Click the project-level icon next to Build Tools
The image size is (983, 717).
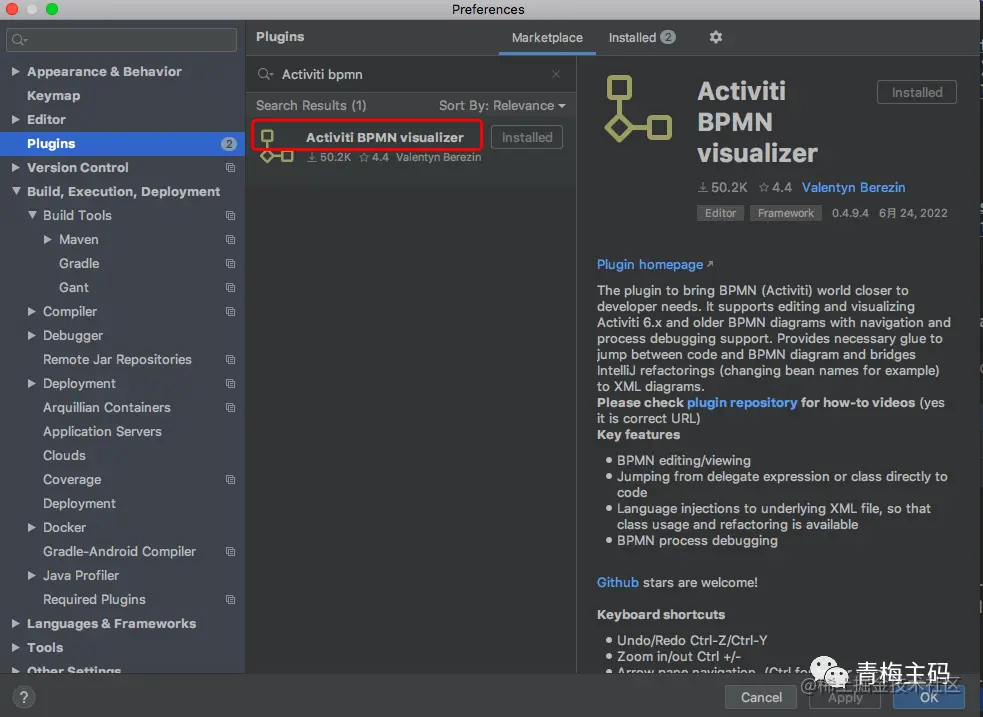click(231, 215)
